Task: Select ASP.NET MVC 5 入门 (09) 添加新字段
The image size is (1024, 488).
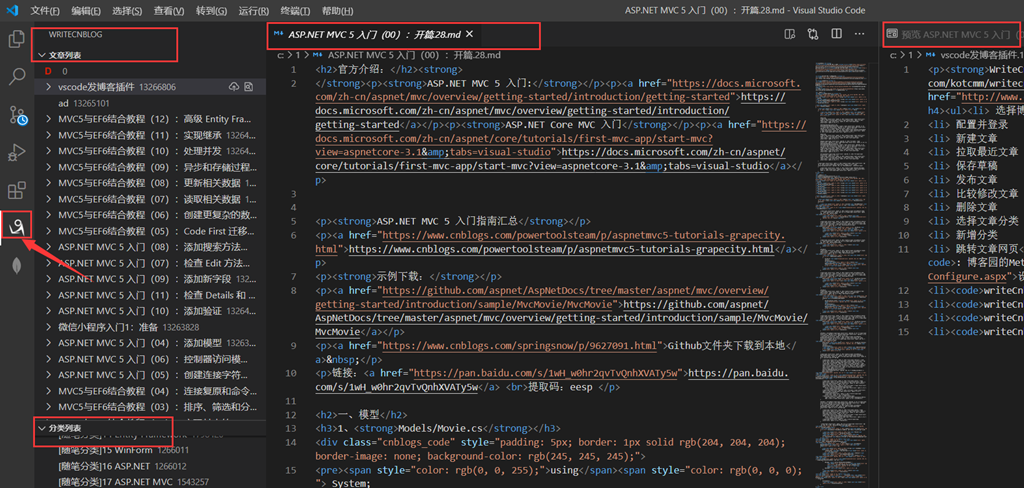Action: tap(150, 279)
